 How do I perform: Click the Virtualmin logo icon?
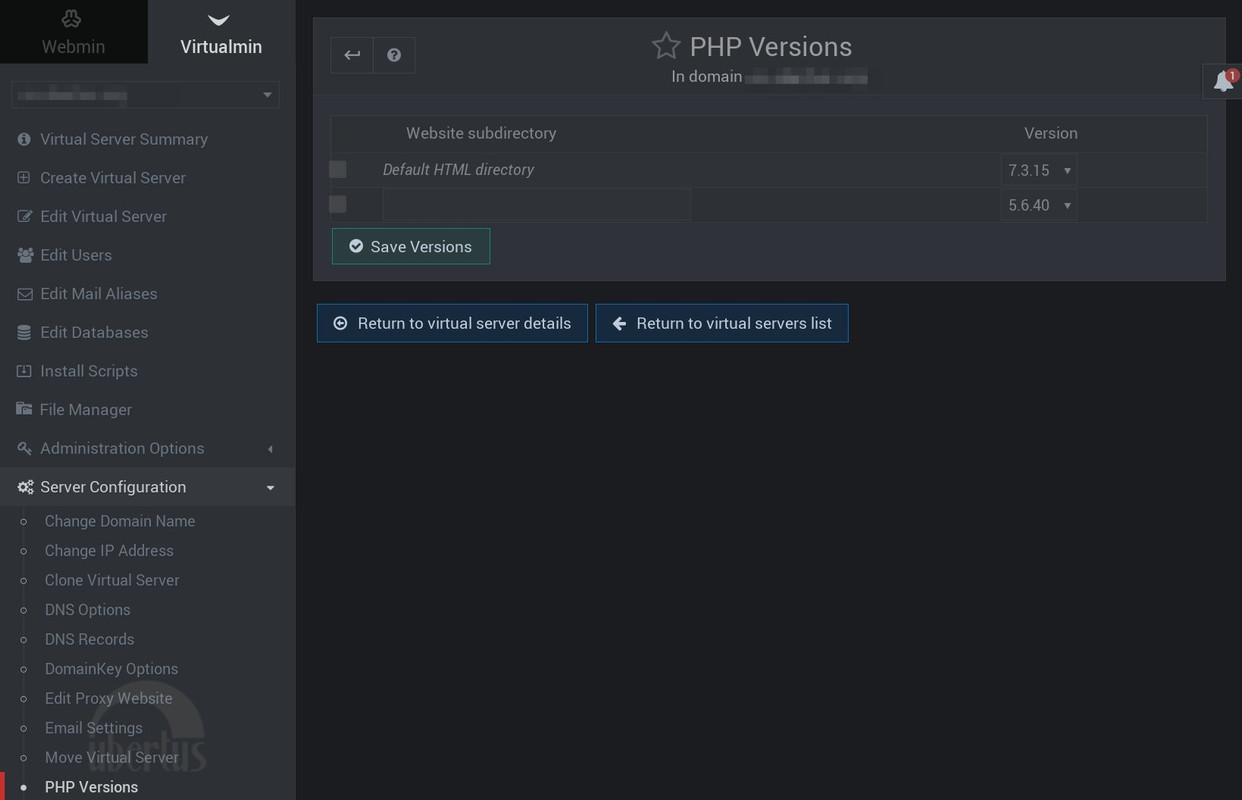click(x=219, y=20)
